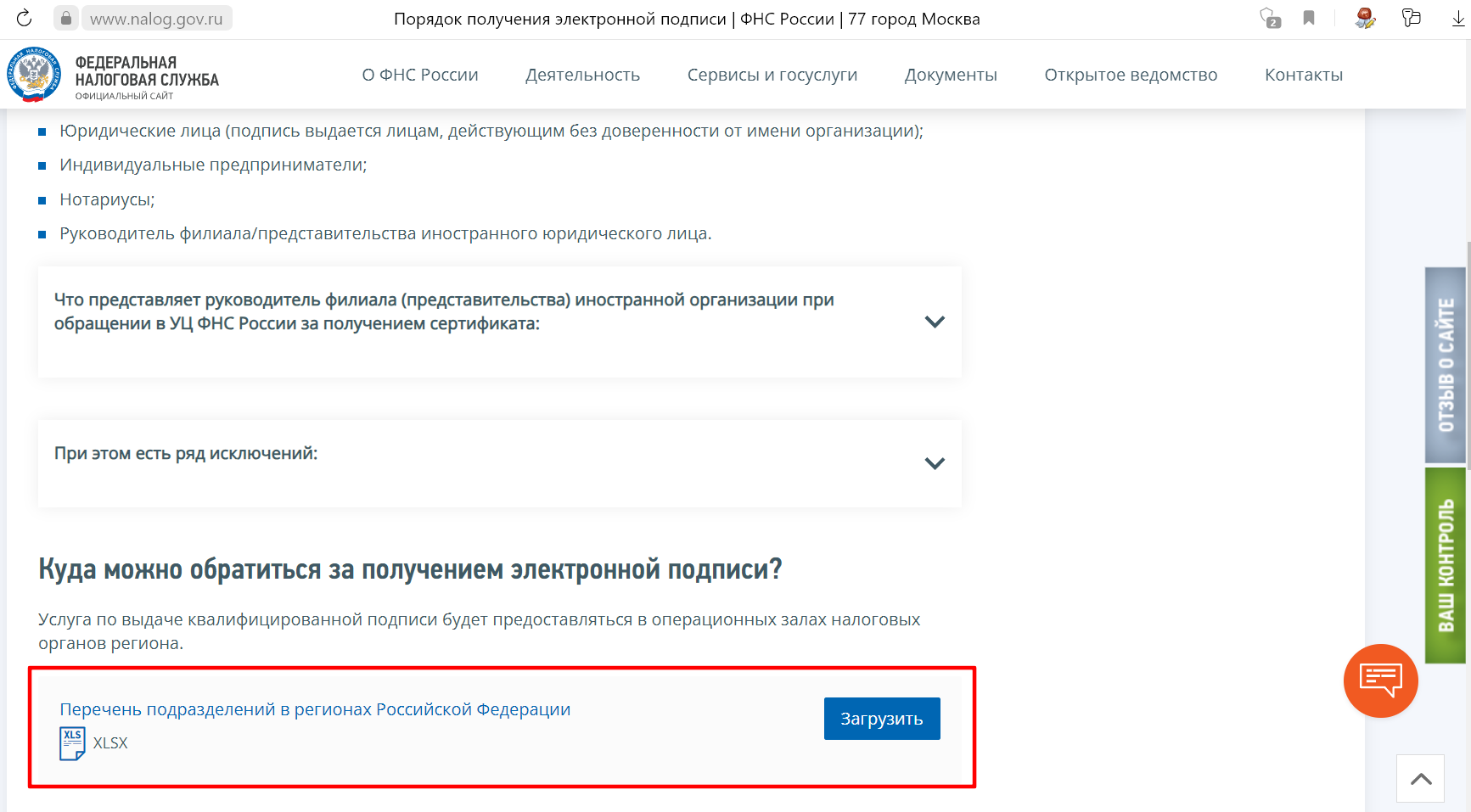
Task: Click the orange chat support bubble
Action: (x=1380, y=680)
